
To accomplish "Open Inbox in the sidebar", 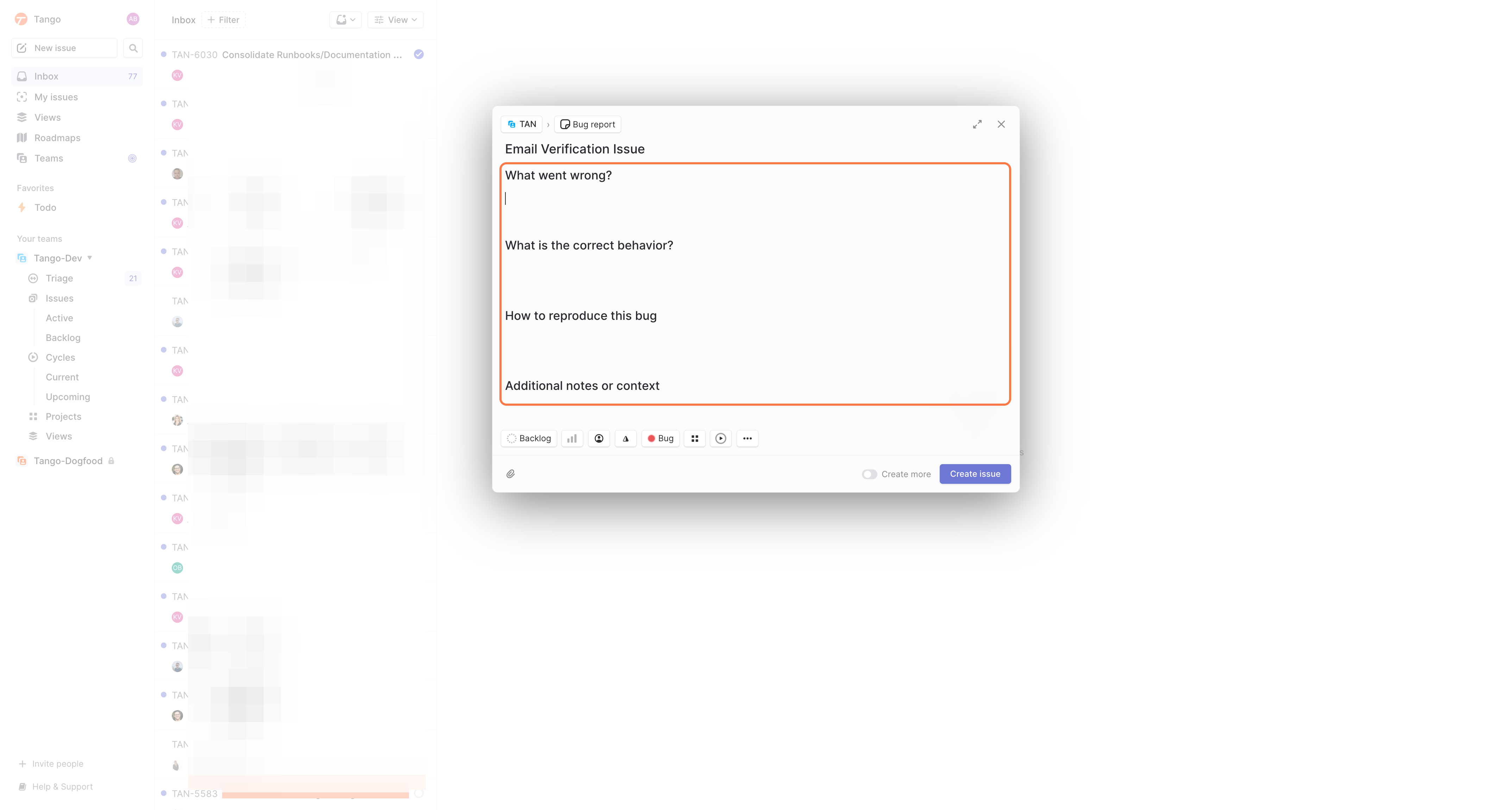I will tap(77, 76).
